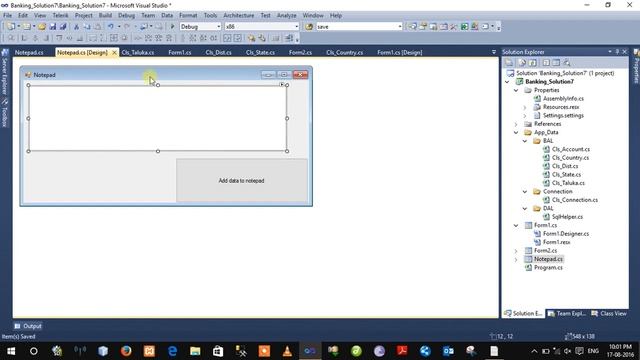This screenshot has width=640, height=360.
Task: Switch to the Class View tab
Action: pyautogui.click(x=609, y=313)
